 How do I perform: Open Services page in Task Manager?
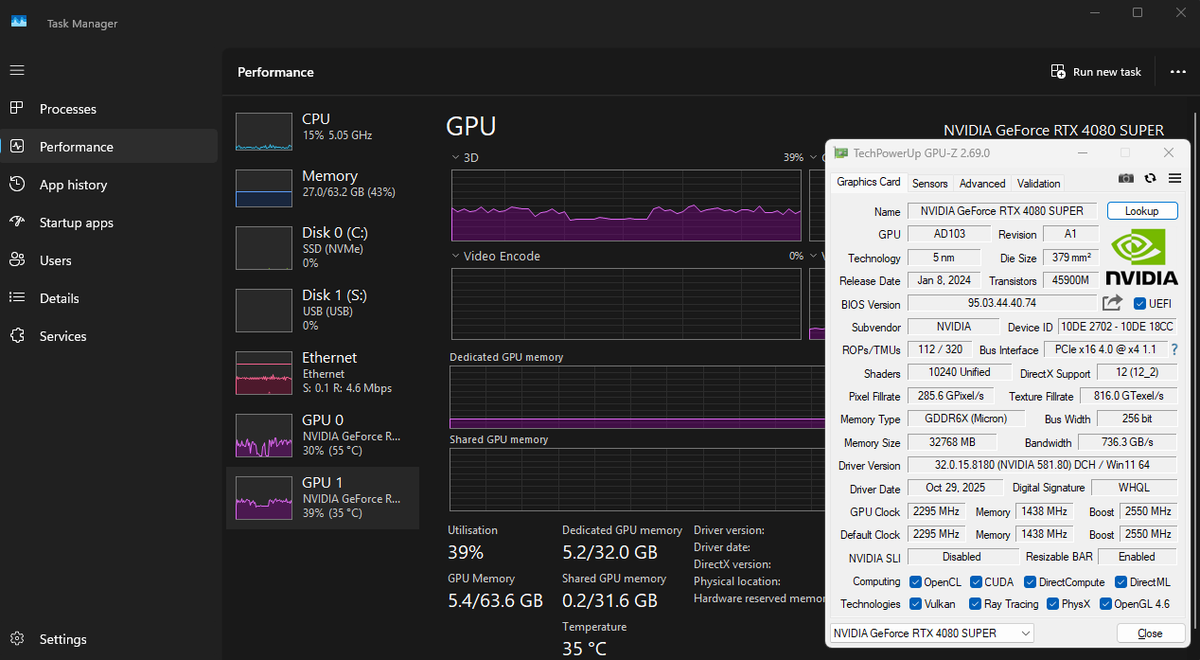109,337
